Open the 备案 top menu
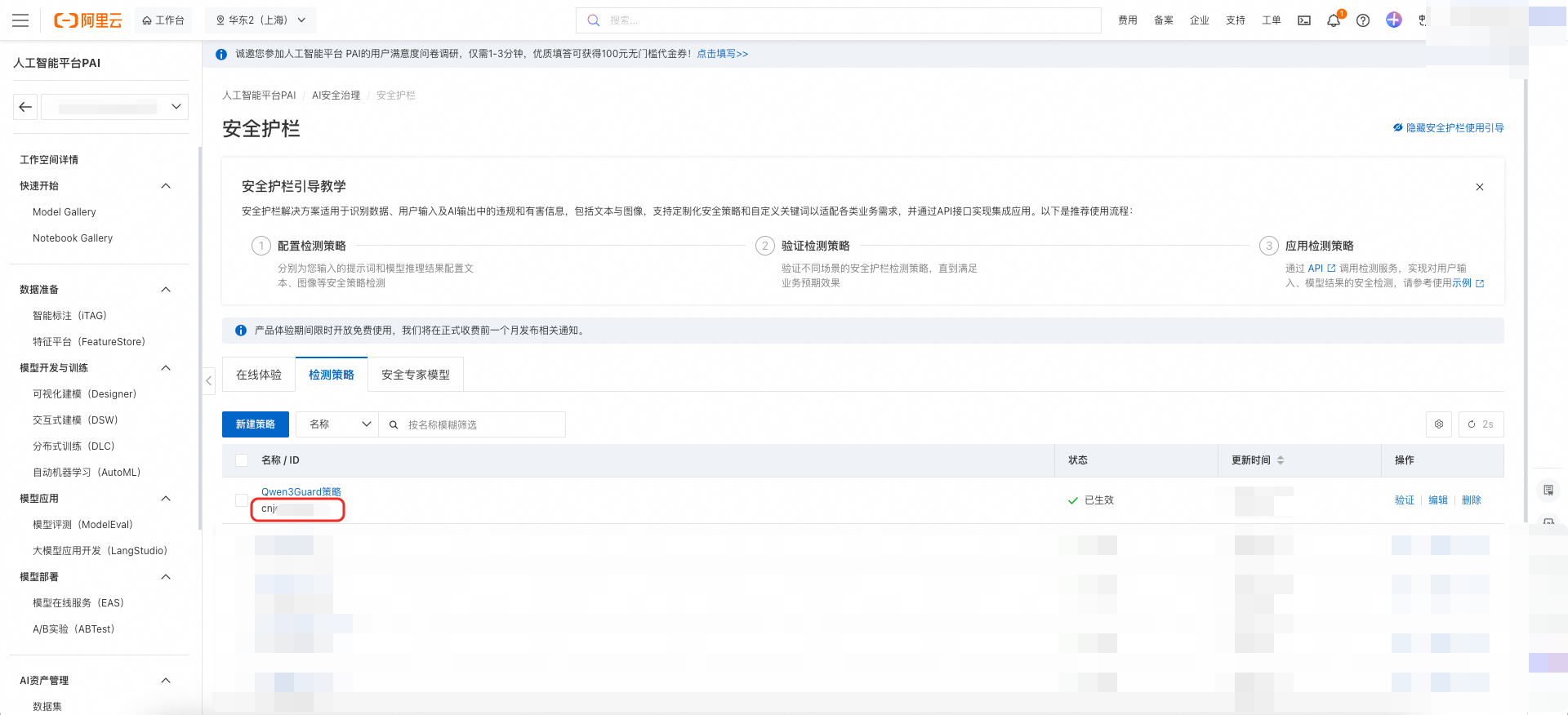This screenshot has width=1568, height=715. (x=1164, y=20)
